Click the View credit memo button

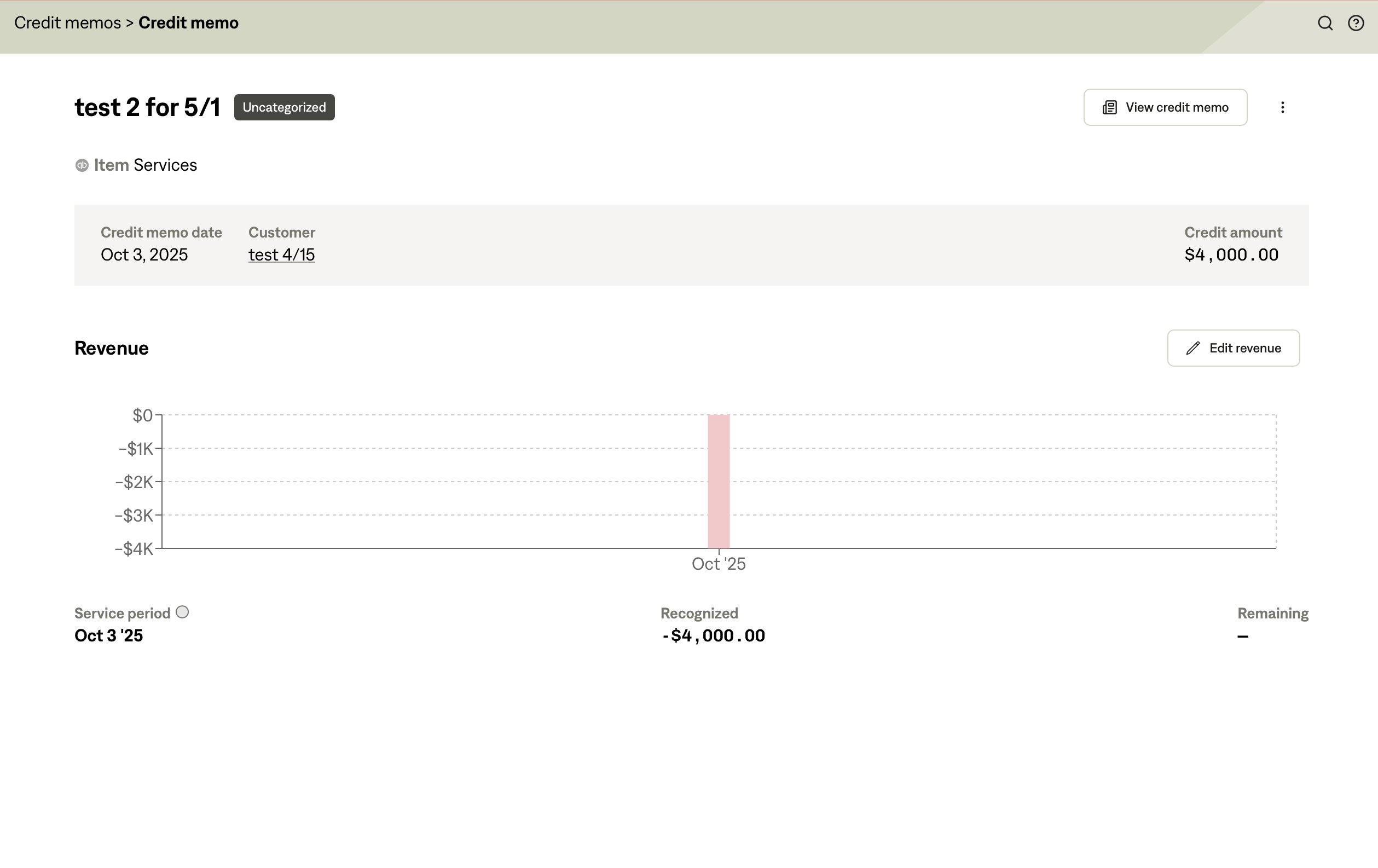tap(1165, 107)
